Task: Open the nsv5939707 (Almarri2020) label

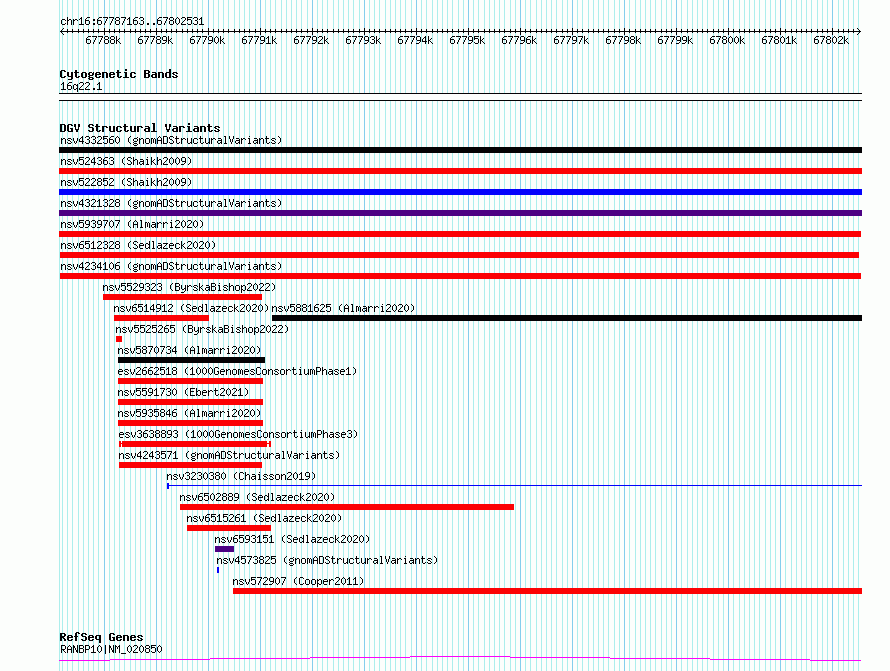Action: pos(132,224)
